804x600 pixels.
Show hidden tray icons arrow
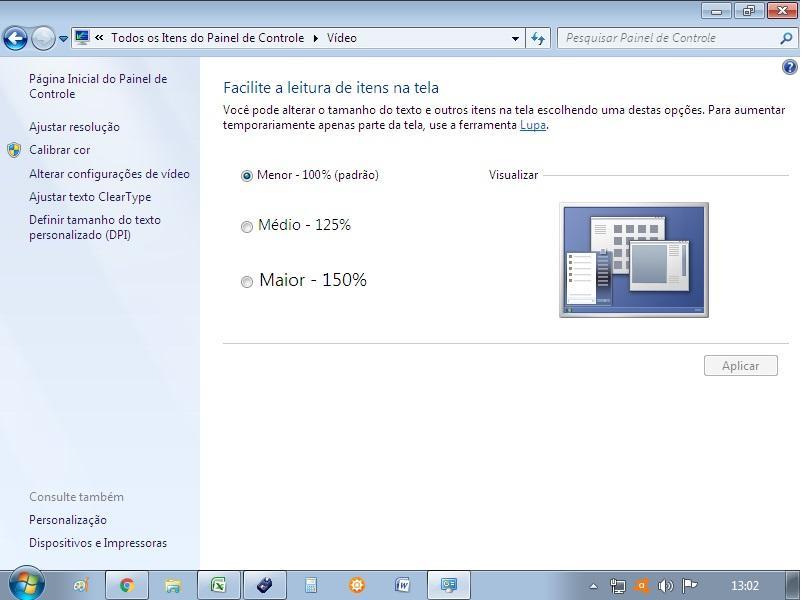coord(593,586)
